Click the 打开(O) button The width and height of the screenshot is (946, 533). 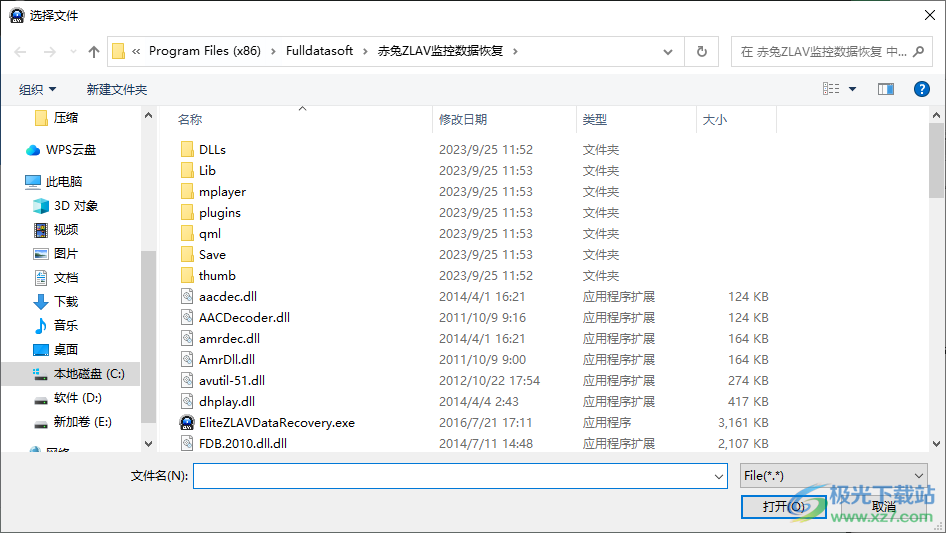[x=784, y=506]
